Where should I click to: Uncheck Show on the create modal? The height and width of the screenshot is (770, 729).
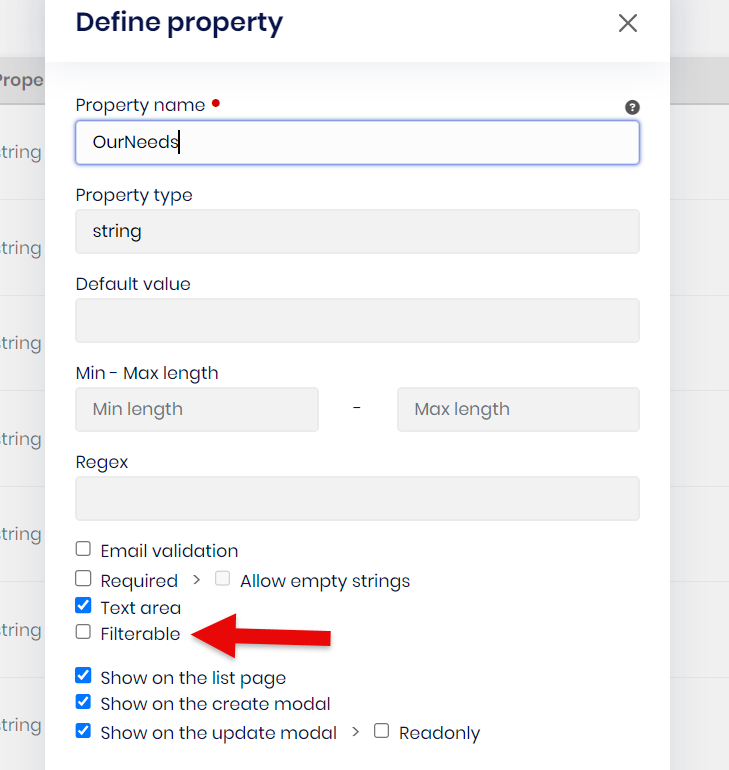click(x=83, y=702)
